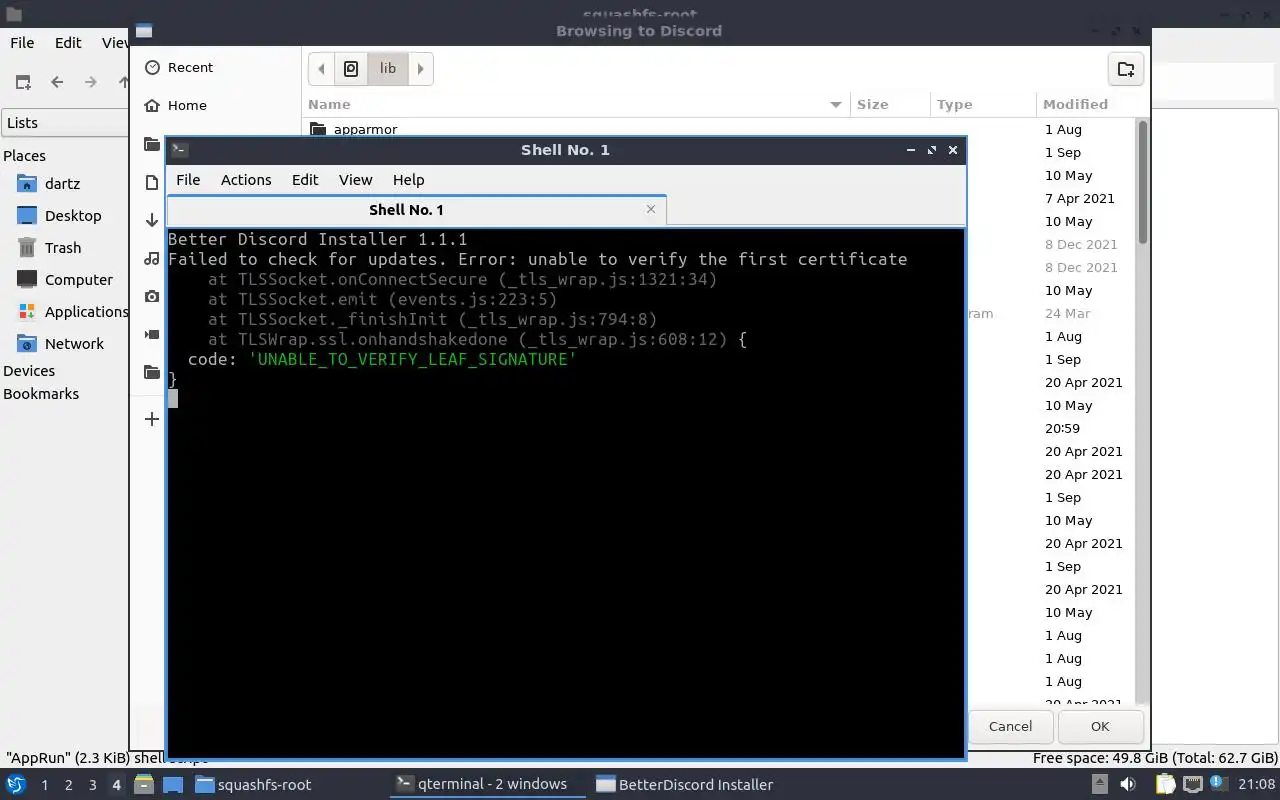Open File menu in file manager window
1280x800 pixels.
coord(22,42)
